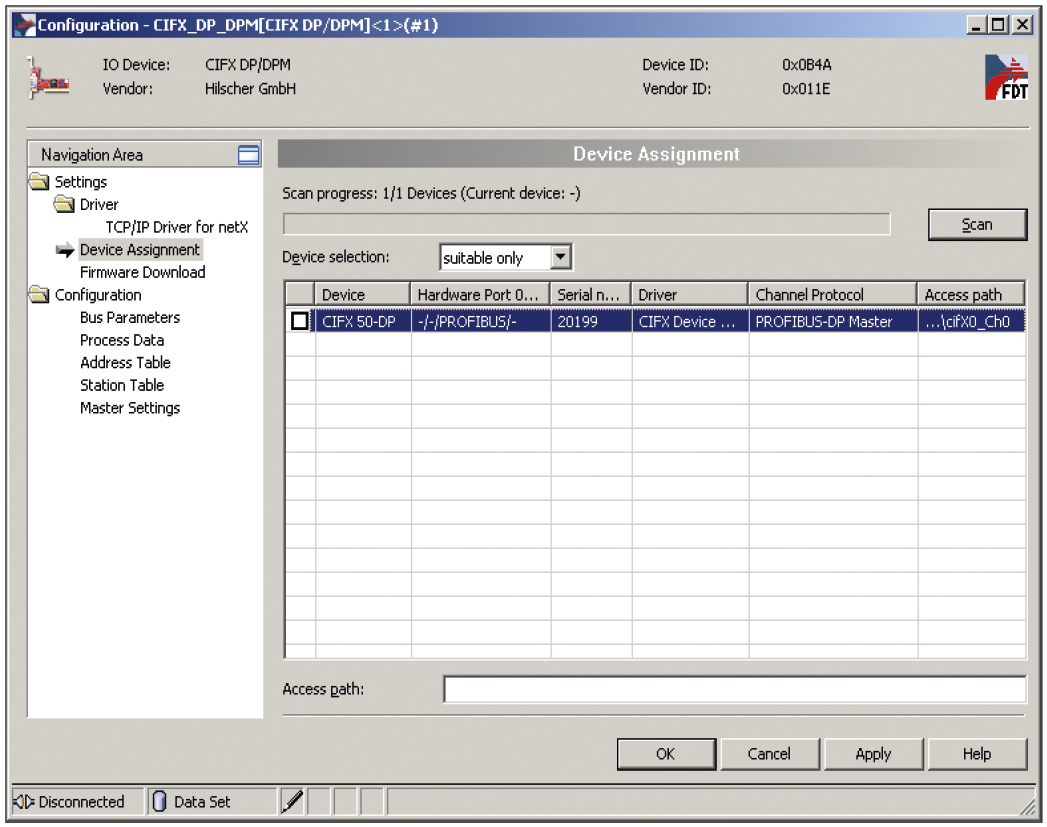Screen dimensions: 1047x827
Task: Open Station Table page
Action: 122,385
